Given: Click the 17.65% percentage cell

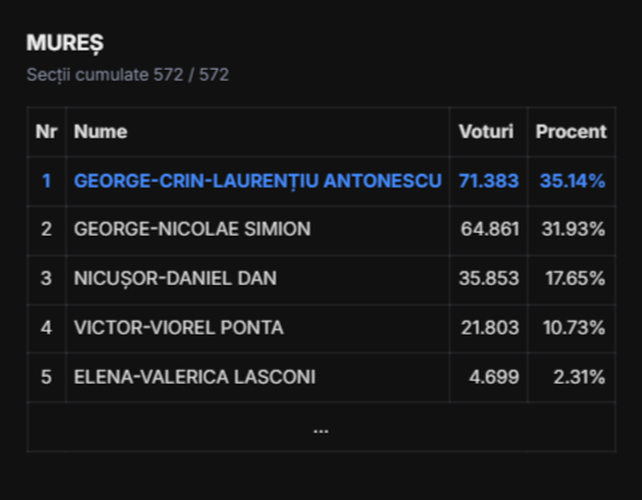Looking at the screenshot, I should (575, 278).
